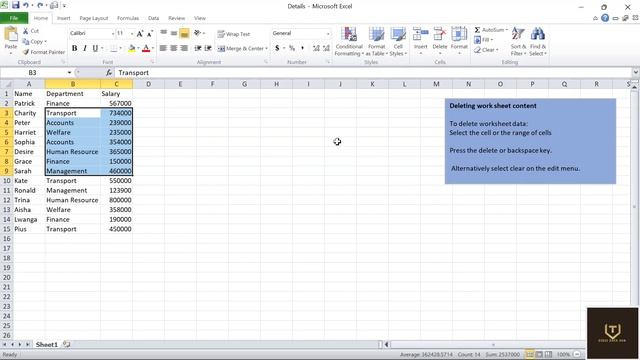Click the Shrink Font icon
This screenshot has height=360, width=640.
150,33
